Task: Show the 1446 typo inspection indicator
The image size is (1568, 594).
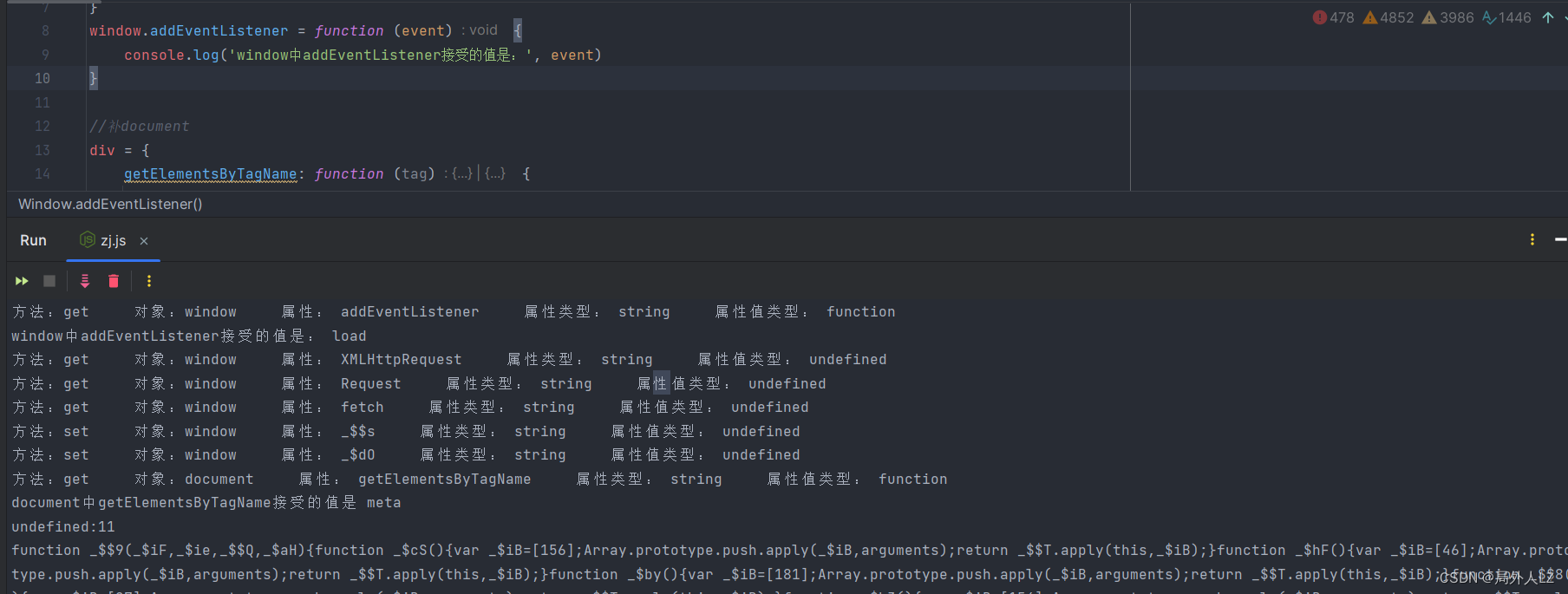Action: (1506, 17)
